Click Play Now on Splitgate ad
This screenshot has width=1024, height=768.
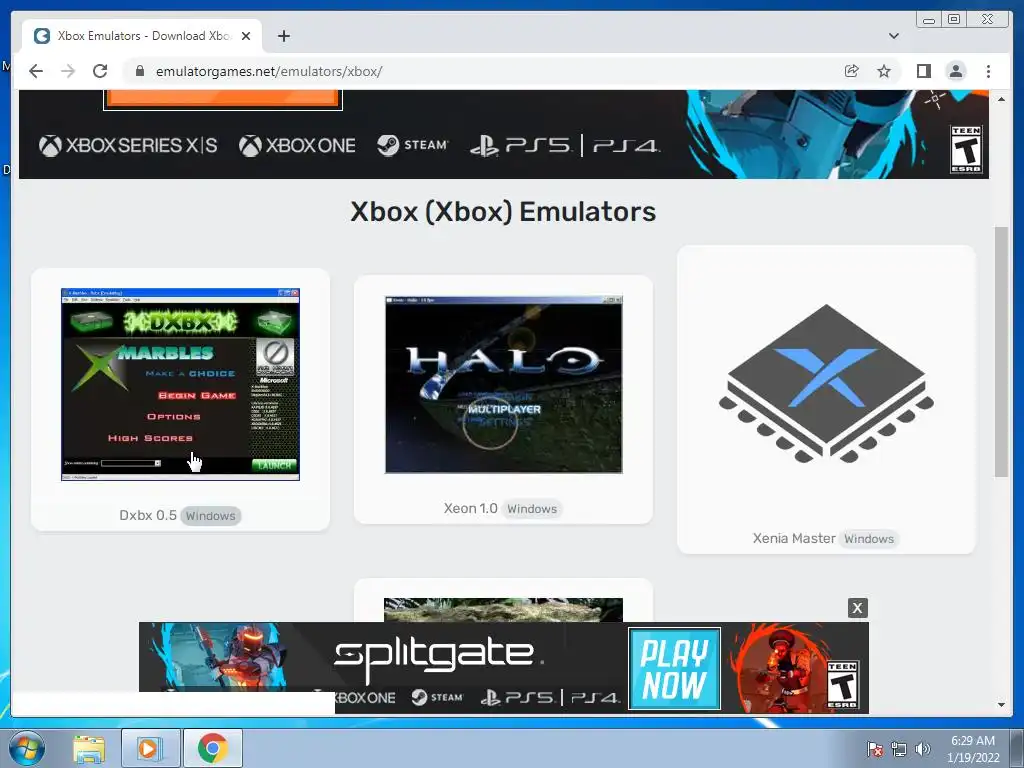pos(675,669)
